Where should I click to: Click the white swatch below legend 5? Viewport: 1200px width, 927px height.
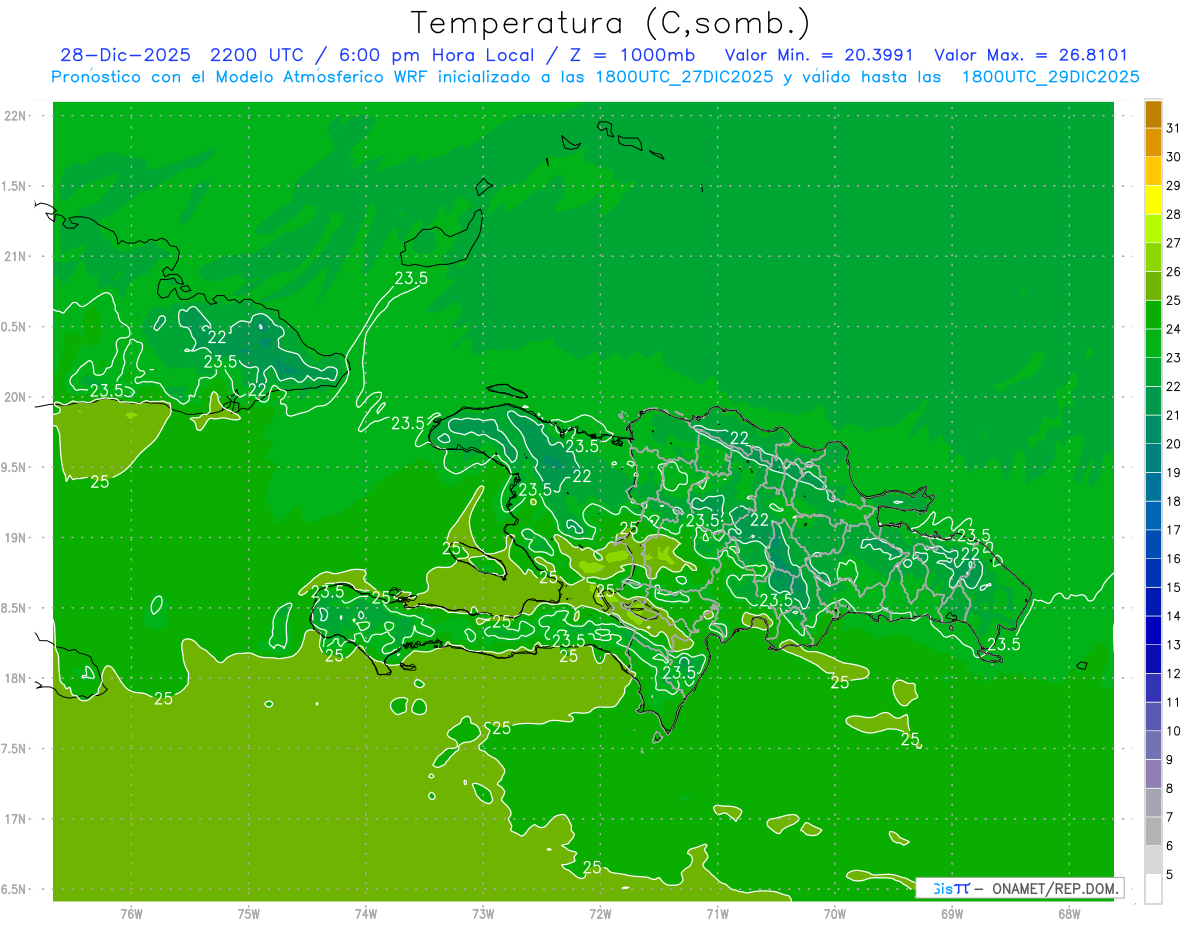[1153, 889]
